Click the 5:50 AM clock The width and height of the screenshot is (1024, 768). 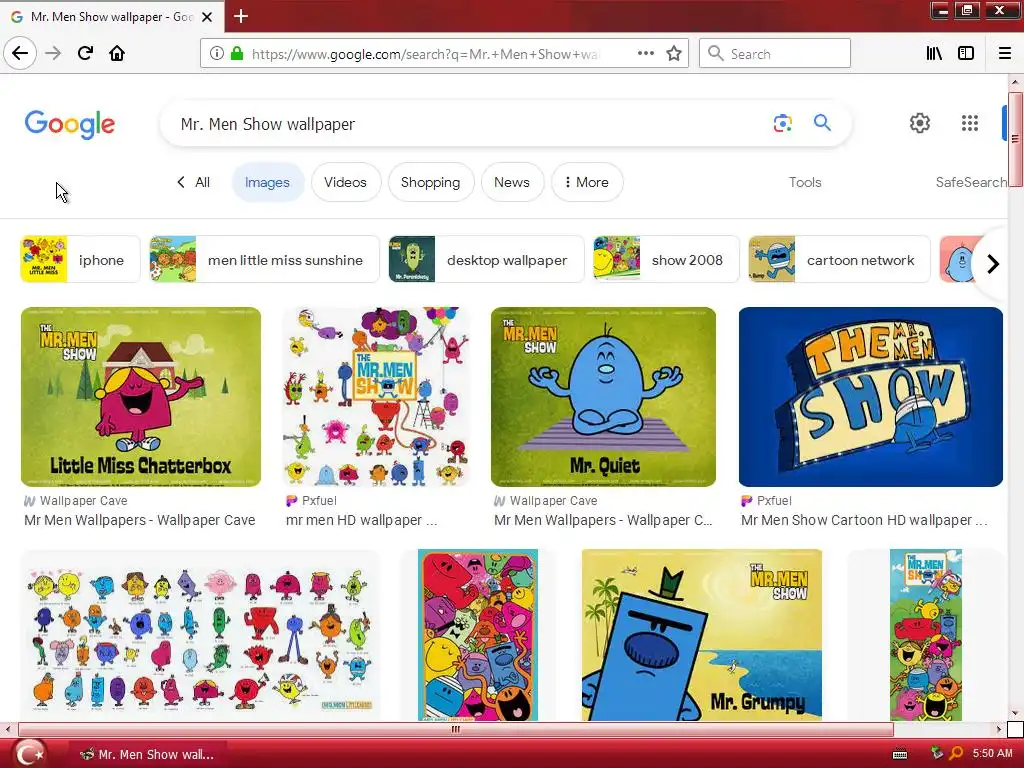tap(992, 754)
